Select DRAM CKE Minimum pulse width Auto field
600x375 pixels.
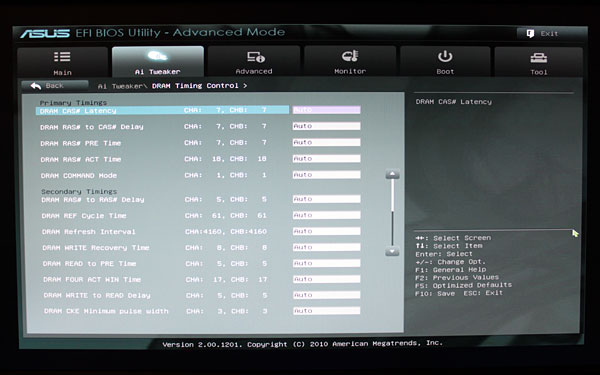326,311
